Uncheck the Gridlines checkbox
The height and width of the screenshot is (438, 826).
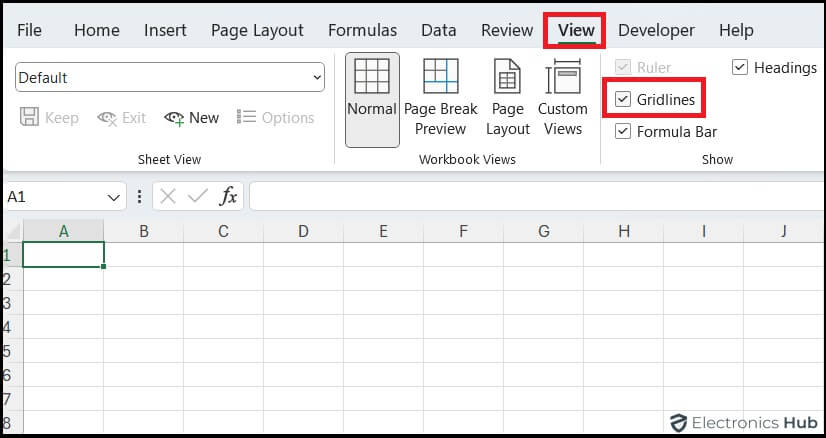point(623,99)
